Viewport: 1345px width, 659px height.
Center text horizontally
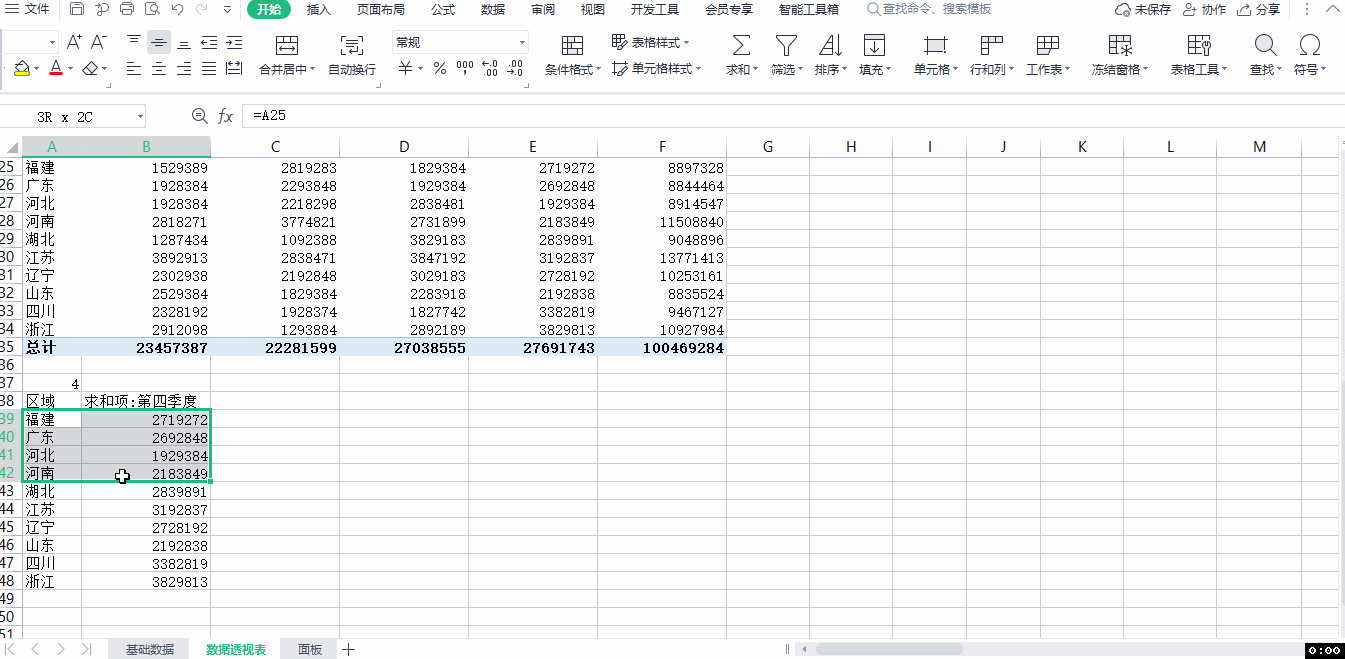[159, 69]
